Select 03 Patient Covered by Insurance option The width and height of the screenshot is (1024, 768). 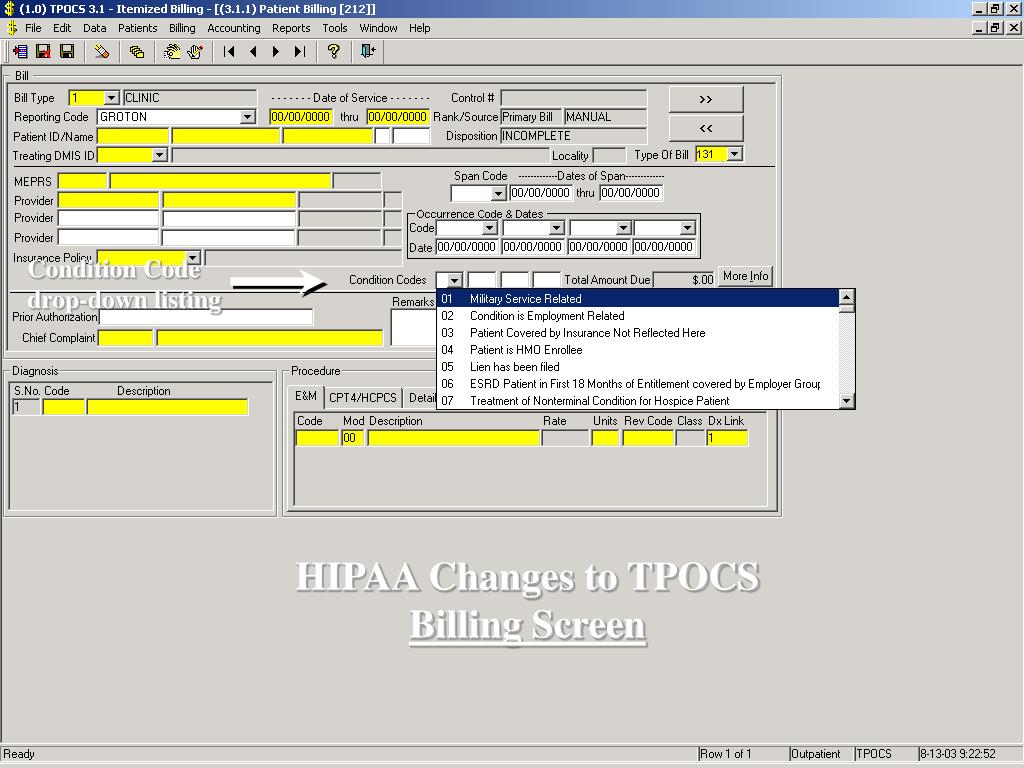638,332
